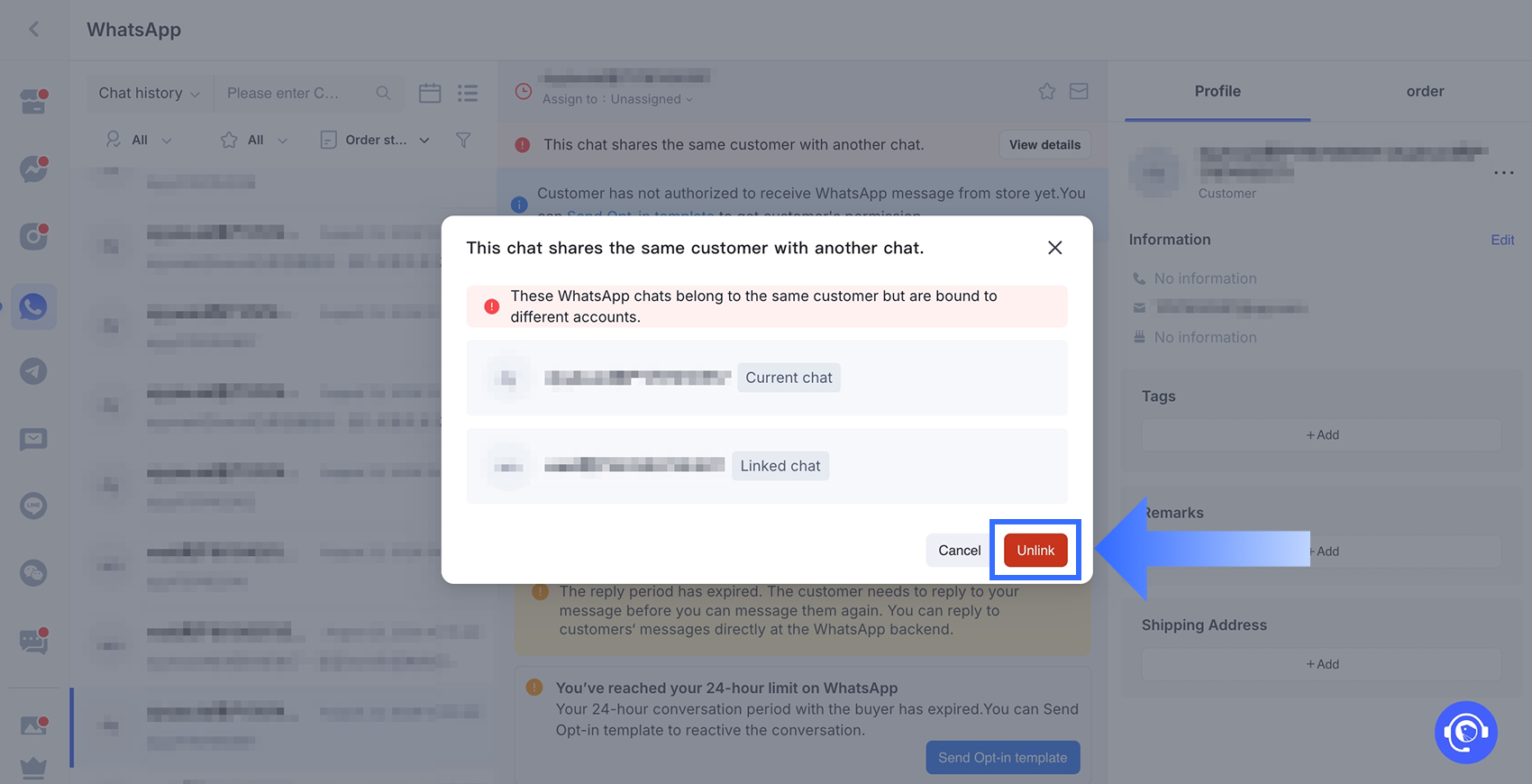Star the current conversation
Viewport: 1532px width, 784px height.
click(x=1046, y=91)
